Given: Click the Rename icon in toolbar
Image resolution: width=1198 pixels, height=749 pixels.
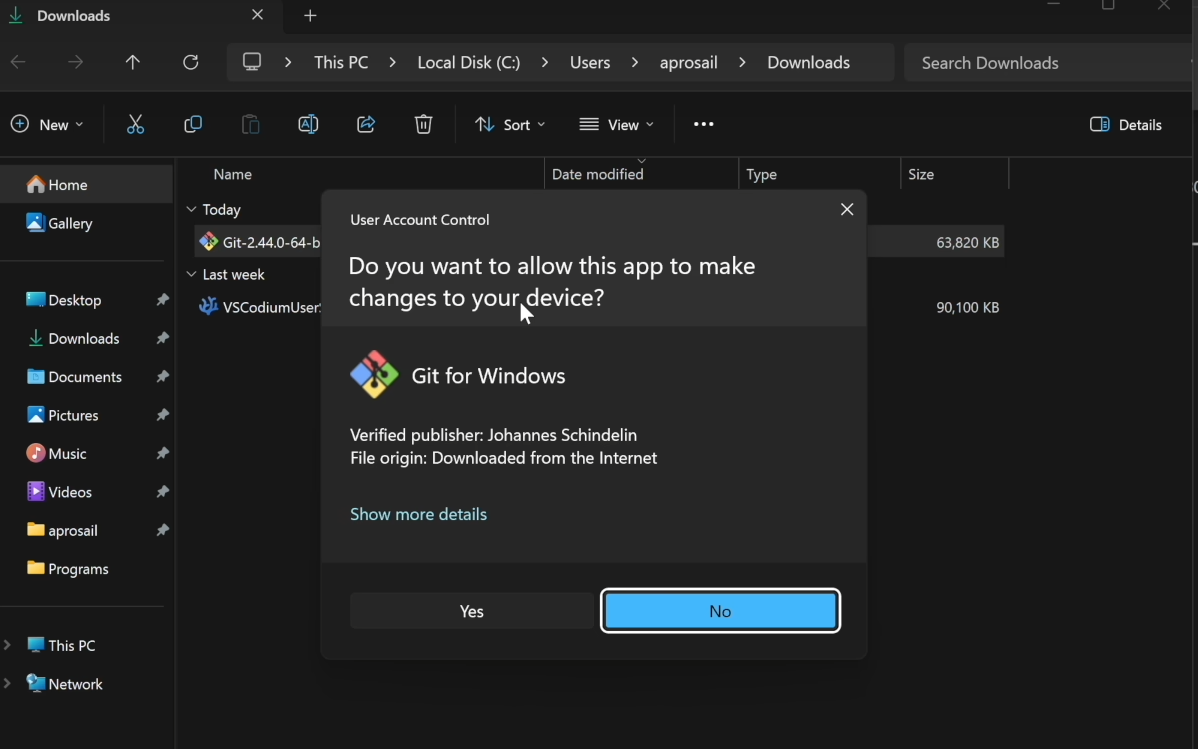Looking at the screenshot, I should pyautogui.click(x=308, y=125).
